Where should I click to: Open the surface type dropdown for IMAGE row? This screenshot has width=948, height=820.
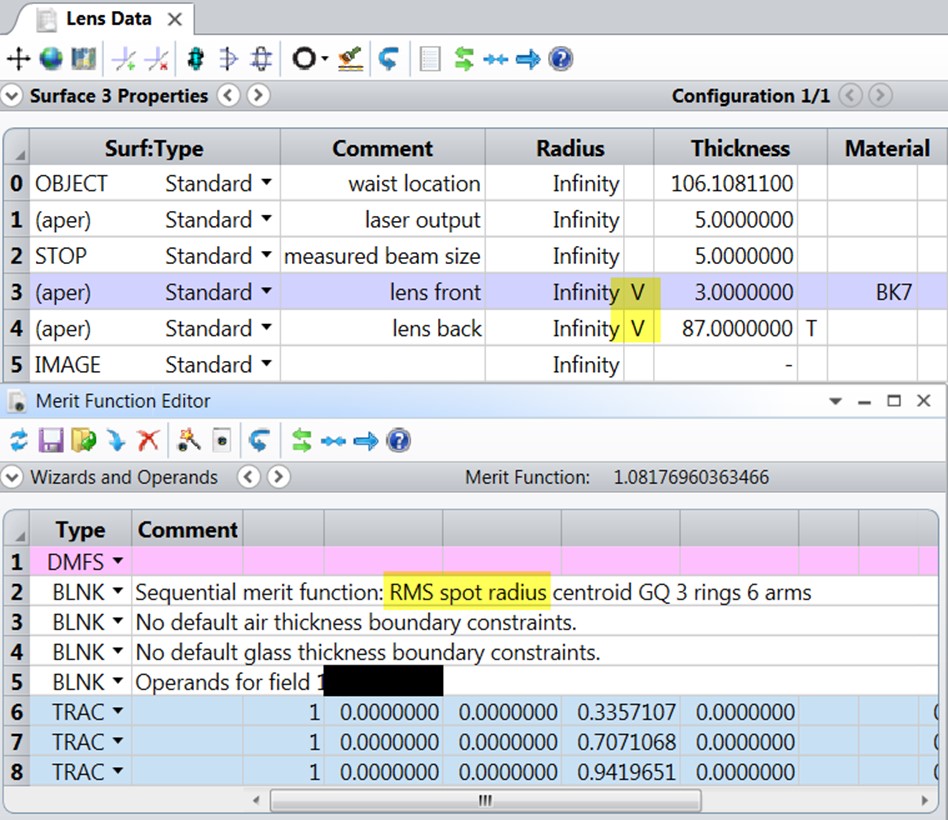coord(267,363)
